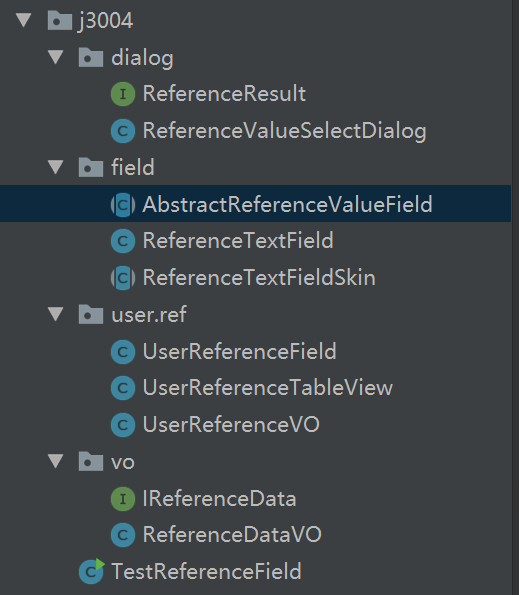Click the runnable TestReferenceField class icon
Screen dimensions: 519x595
(91, 571)
